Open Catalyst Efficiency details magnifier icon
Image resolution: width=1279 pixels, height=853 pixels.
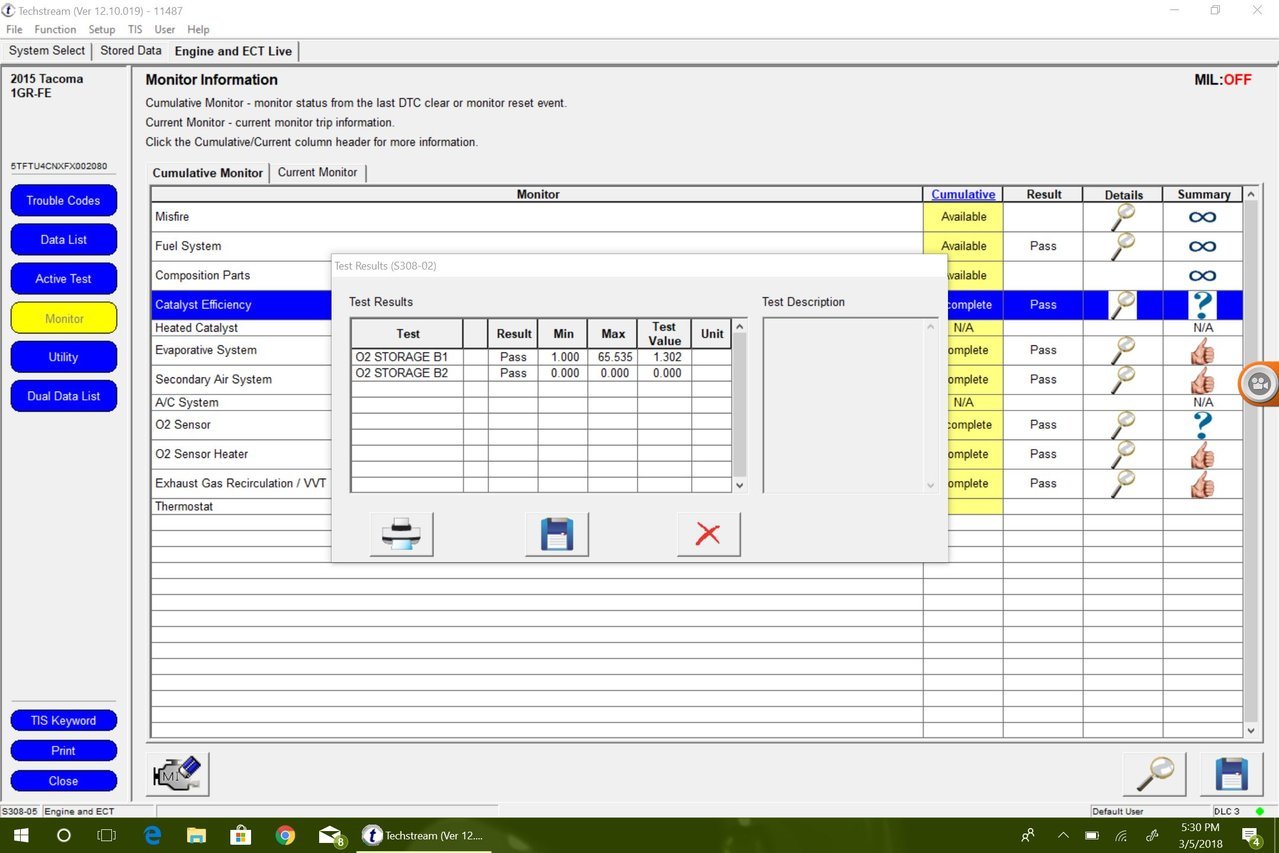pyautogui.click(x=1123, y=305)
